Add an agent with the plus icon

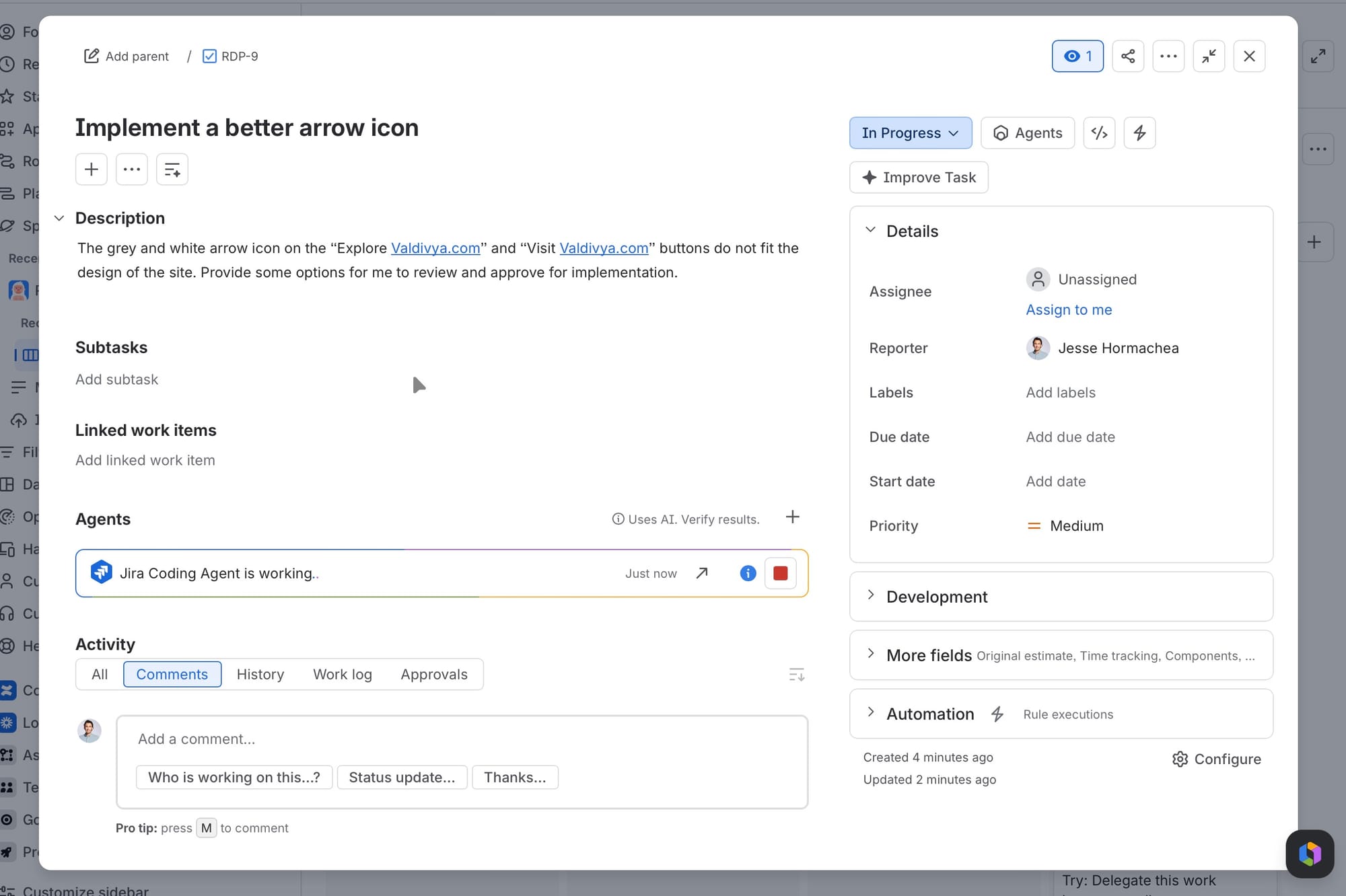[793, 517]
